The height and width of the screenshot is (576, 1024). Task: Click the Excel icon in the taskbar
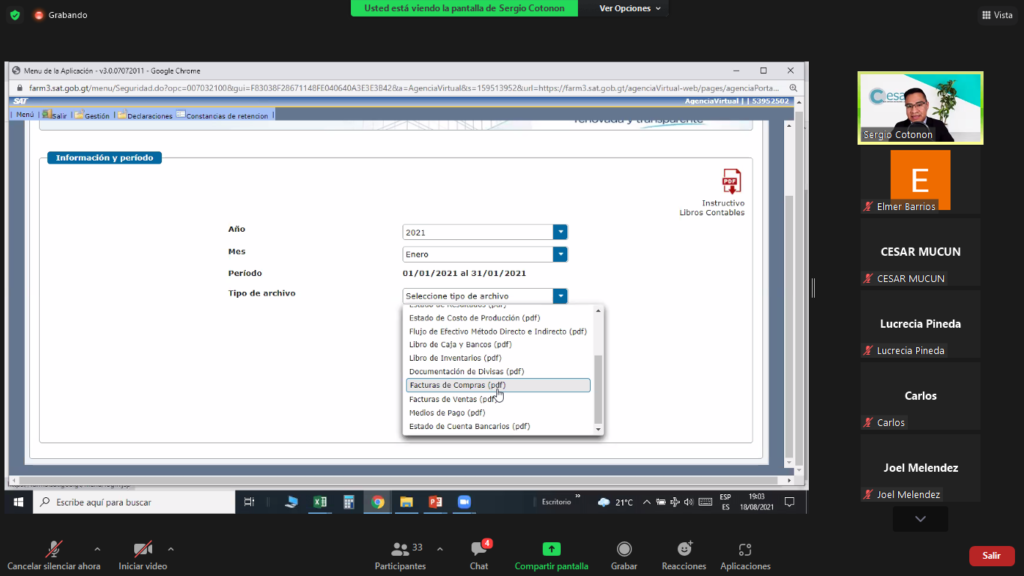point(320,502)
